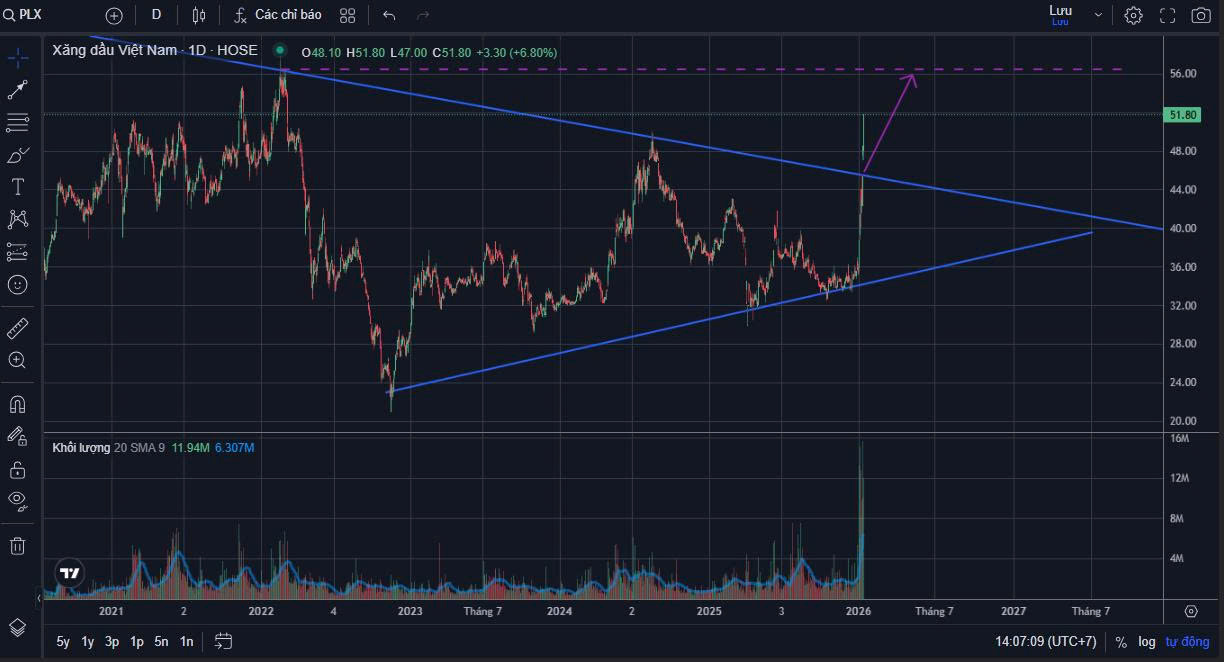The image size is (1224, 662).
Task: Select the trend line drawing tool
Action: point(17,90)
